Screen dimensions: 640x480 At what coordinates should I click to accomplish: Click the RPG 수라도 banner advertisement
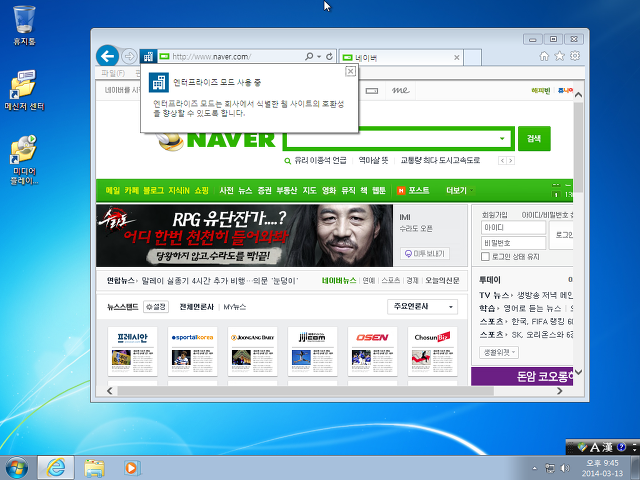click(244, 236)
